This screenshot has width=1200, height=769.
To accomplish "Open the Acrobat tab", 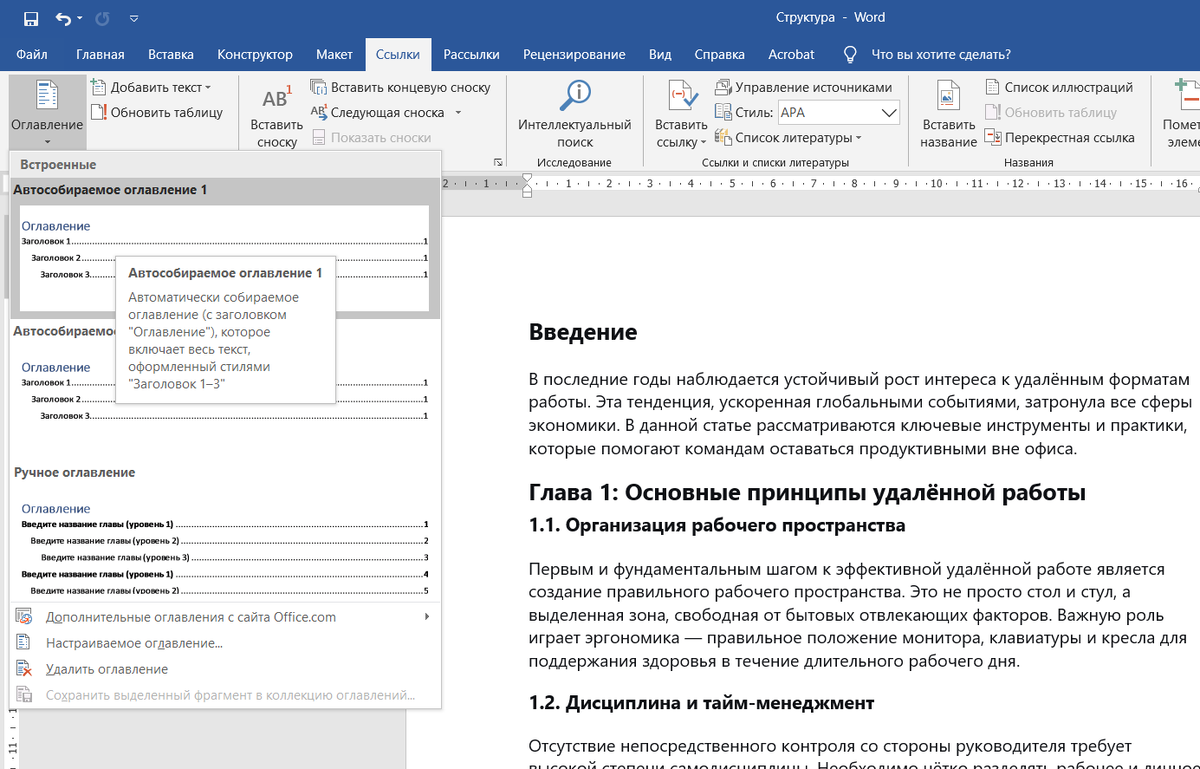I will point(791,54).
